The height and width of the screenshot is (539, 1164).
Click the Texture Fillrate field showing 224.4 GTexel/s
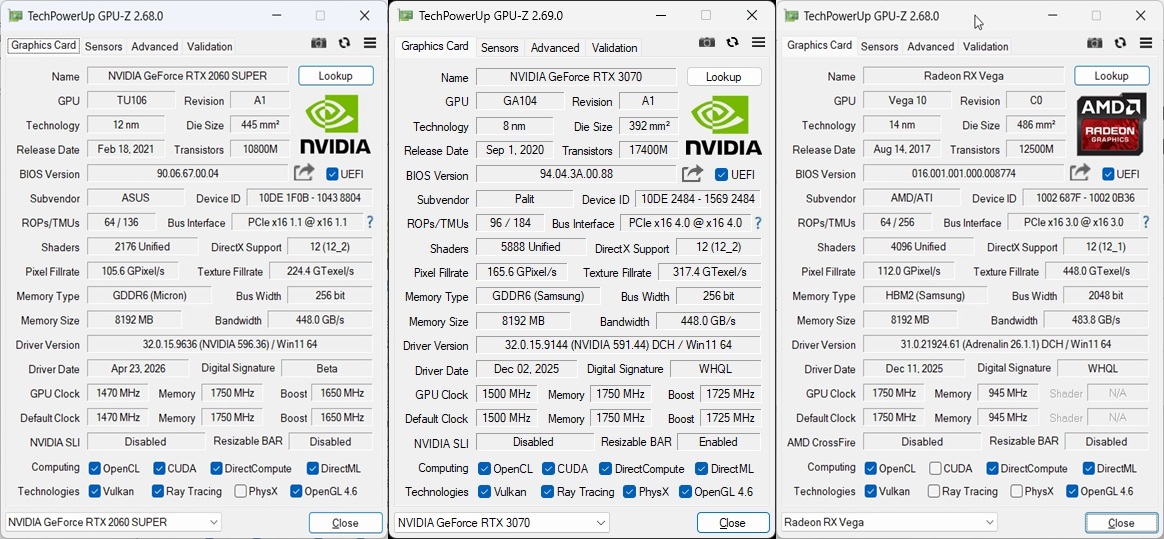coord(321,271)
